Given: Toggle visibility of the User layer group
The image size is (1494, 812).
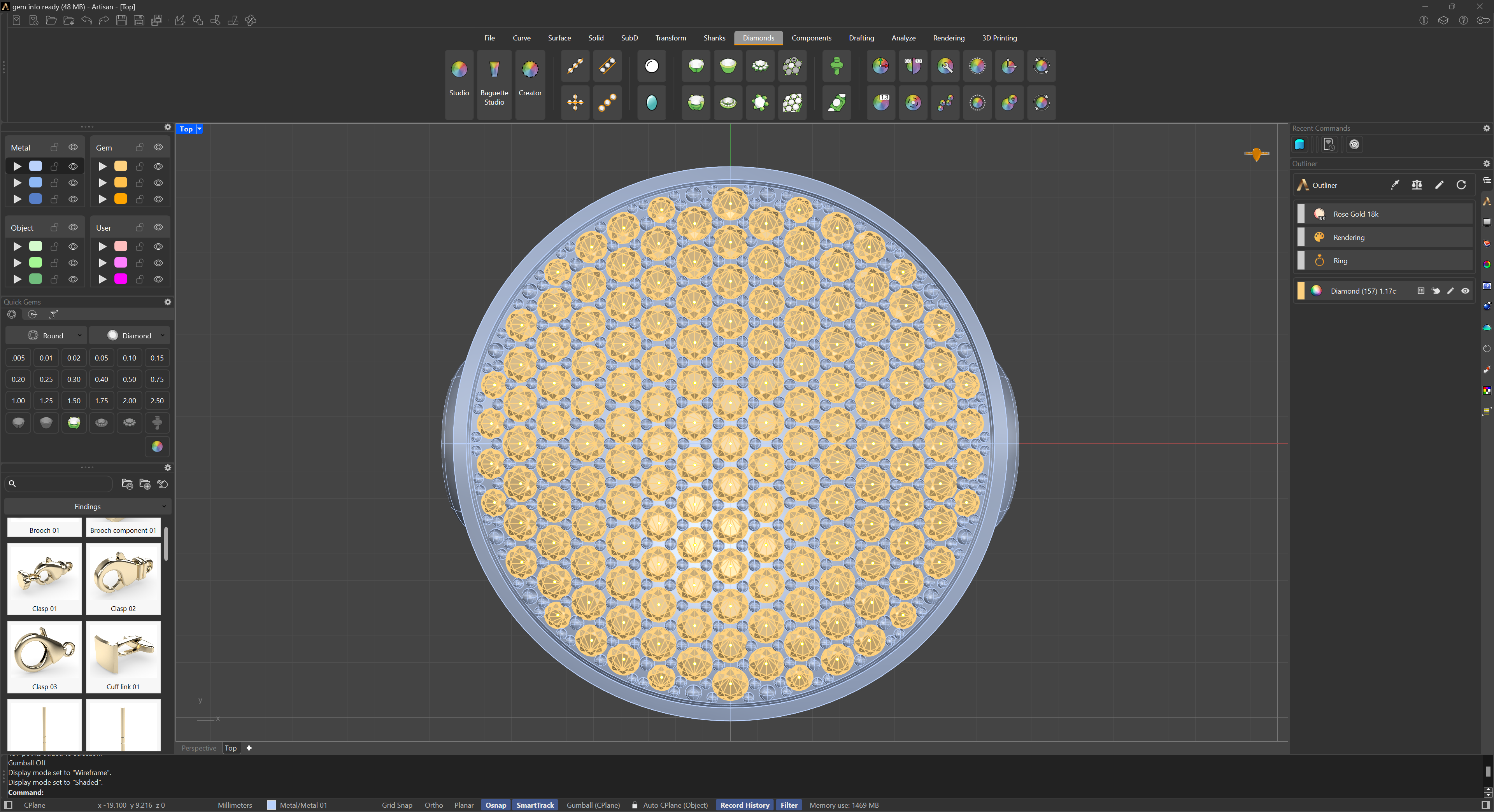Looking at the screenshot, I should pyautogui.click(x=158, y=227).
